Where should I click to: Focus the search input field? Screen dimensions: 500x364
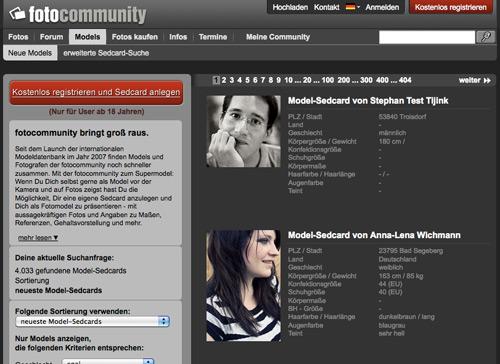(x=427, y=37)
